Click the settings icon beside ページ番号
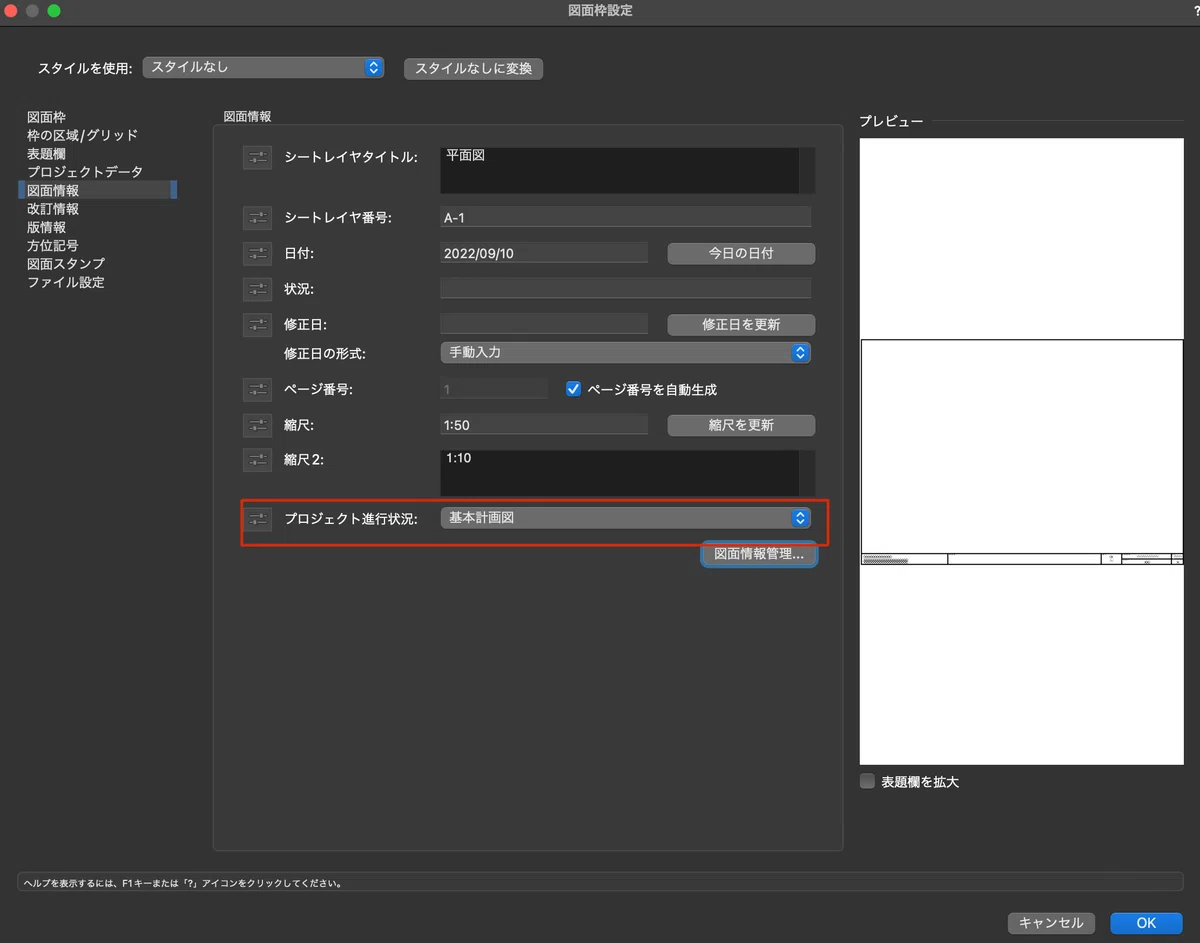 (257, 389)
